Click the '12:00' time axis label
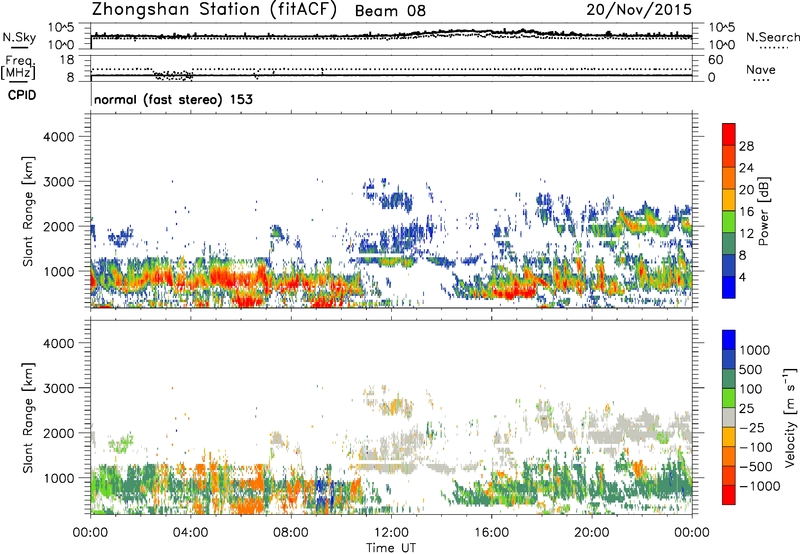 [x=391, y=533]
